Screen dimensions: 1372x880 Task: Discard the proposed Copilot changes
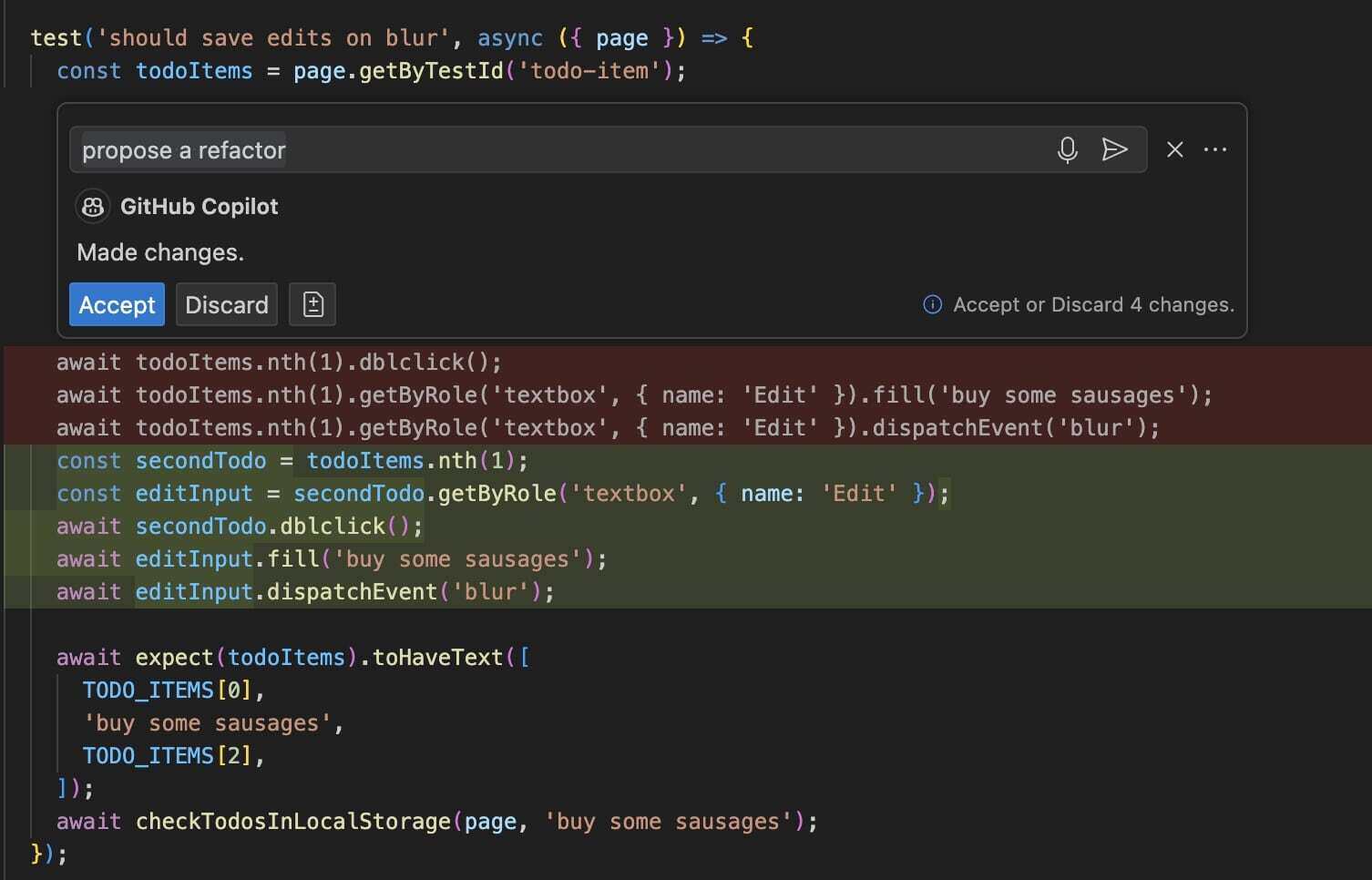coord(226,303)
